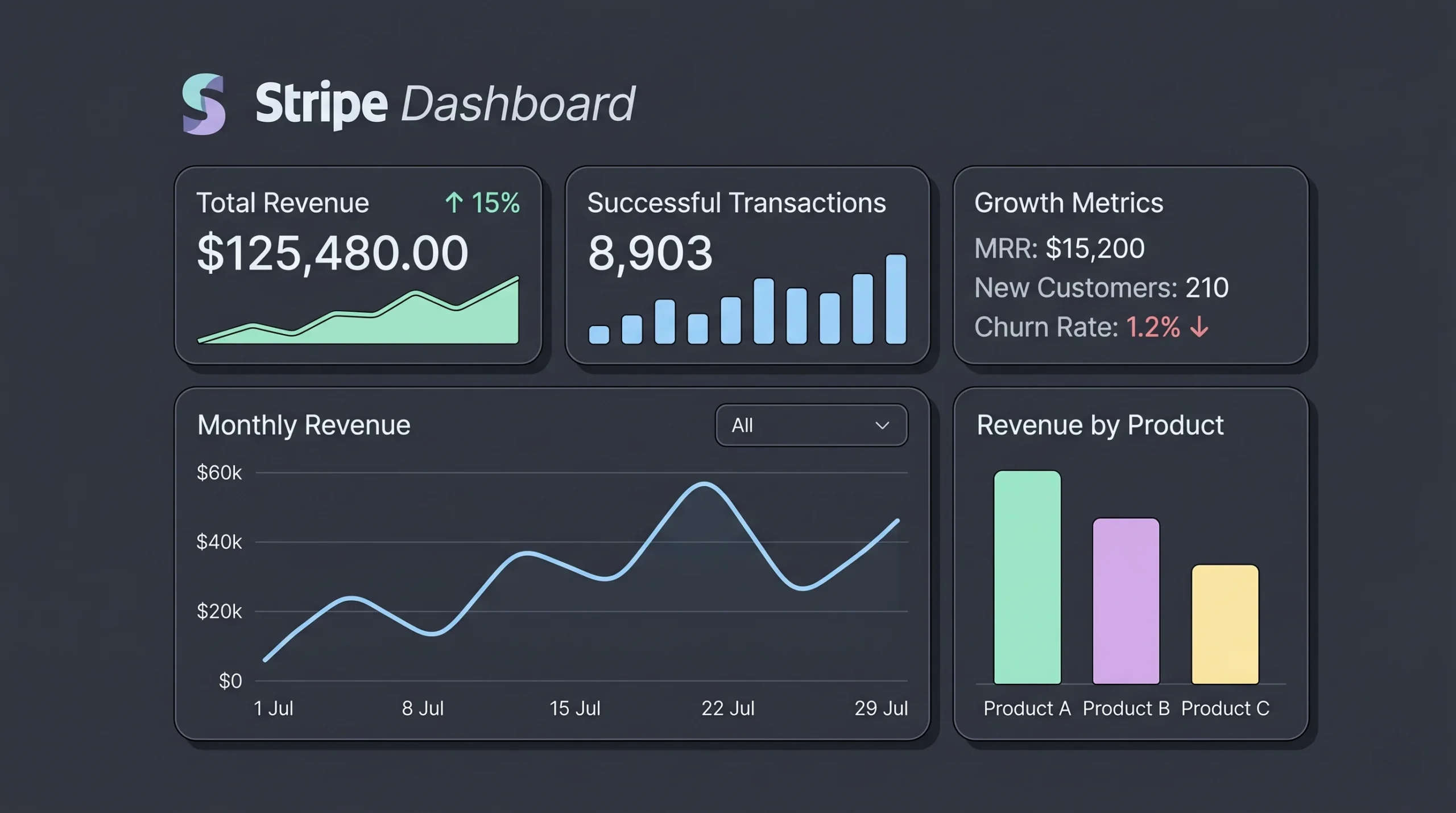Screen dimensions: 1456x813
Task: Expand the Monthly Revenue filter selector
Action: (810, 425)
